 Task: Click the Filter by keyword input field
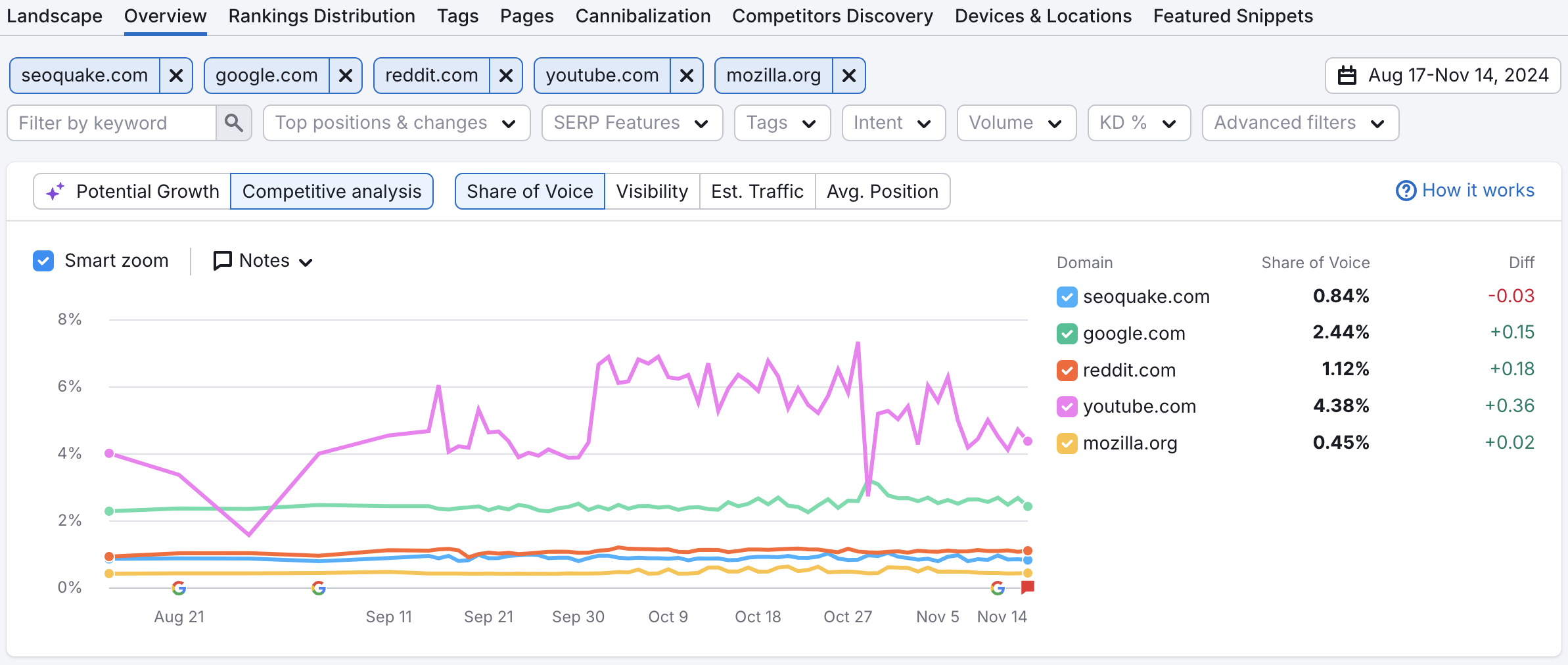coord(112,123)
